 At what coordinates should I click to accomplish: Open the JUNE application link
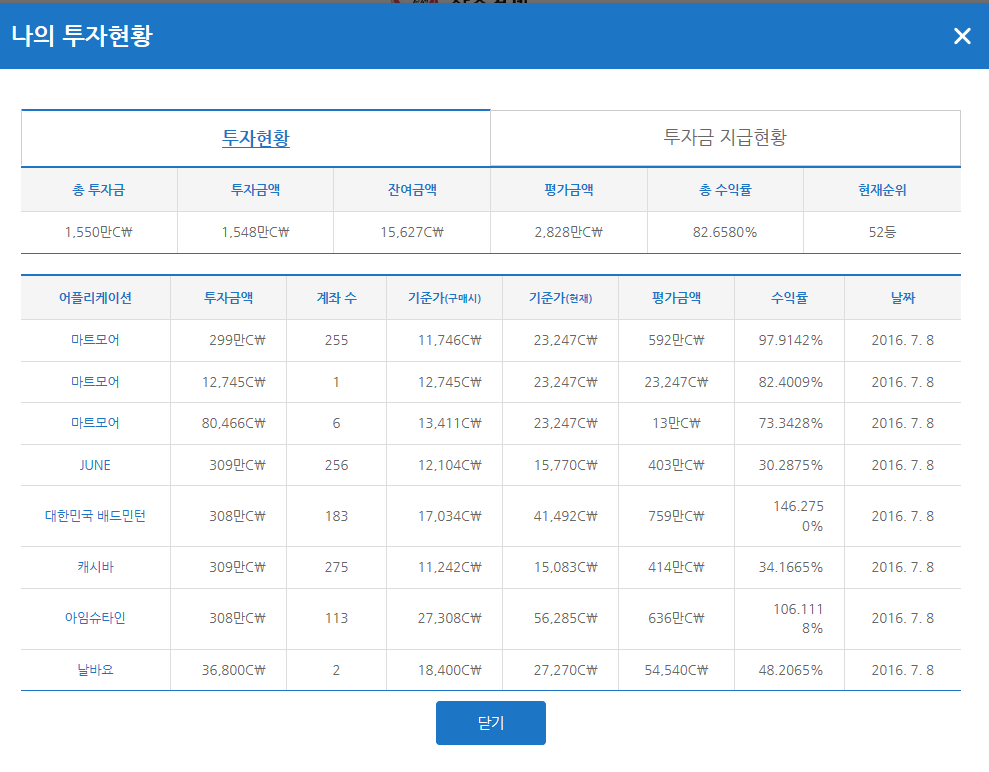click(95, 465)
